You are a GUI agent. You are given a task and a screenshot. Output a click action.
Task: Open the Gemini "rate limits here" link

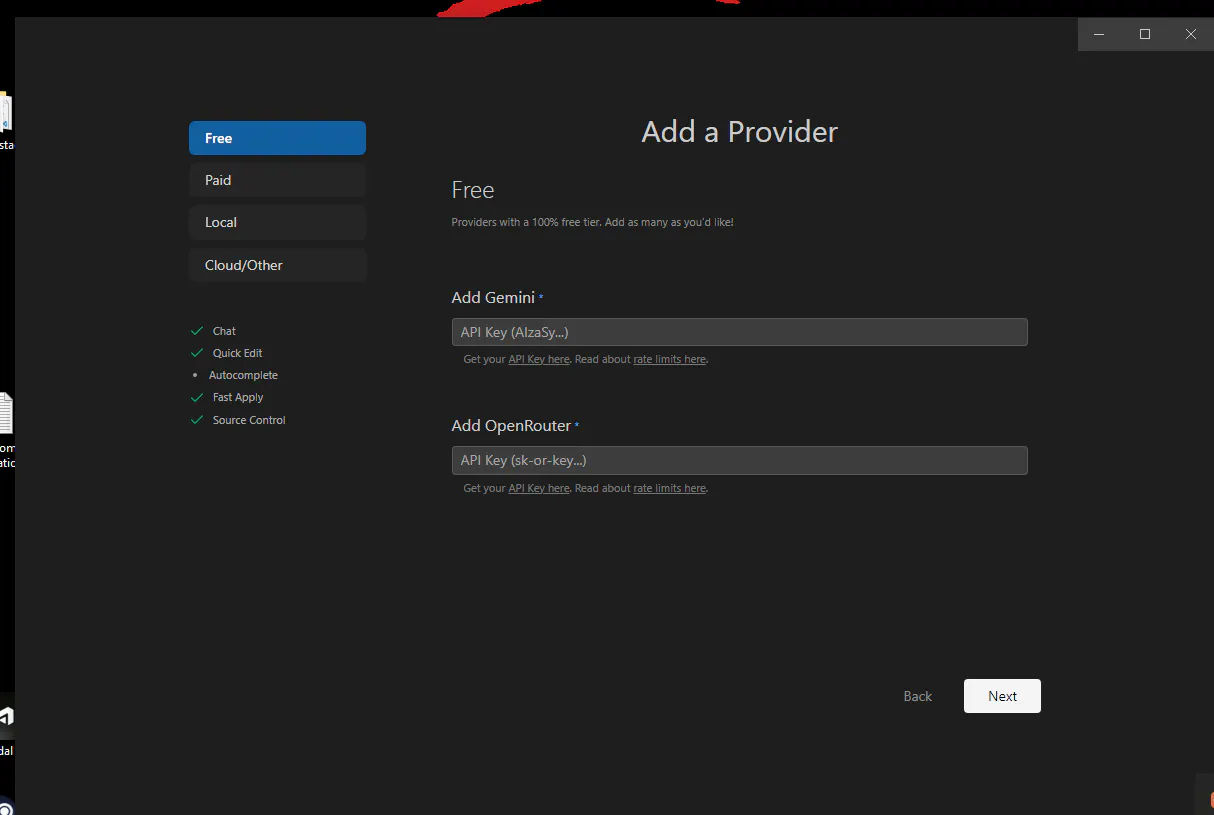670,359
